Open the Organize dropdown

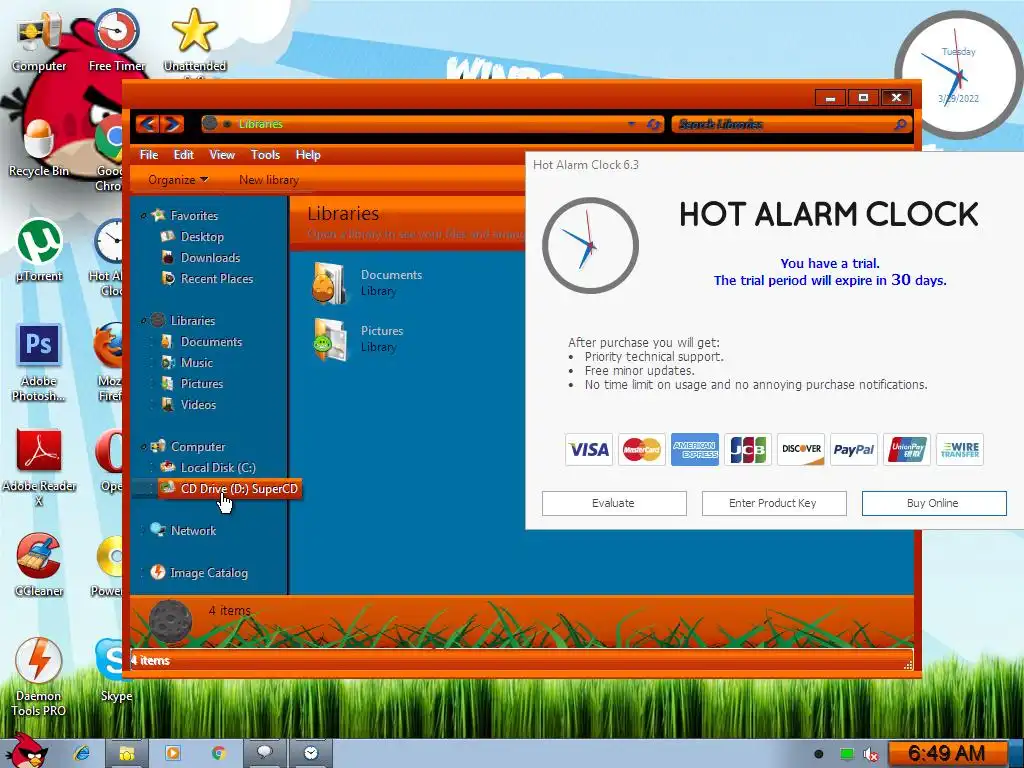click(178, 180)
